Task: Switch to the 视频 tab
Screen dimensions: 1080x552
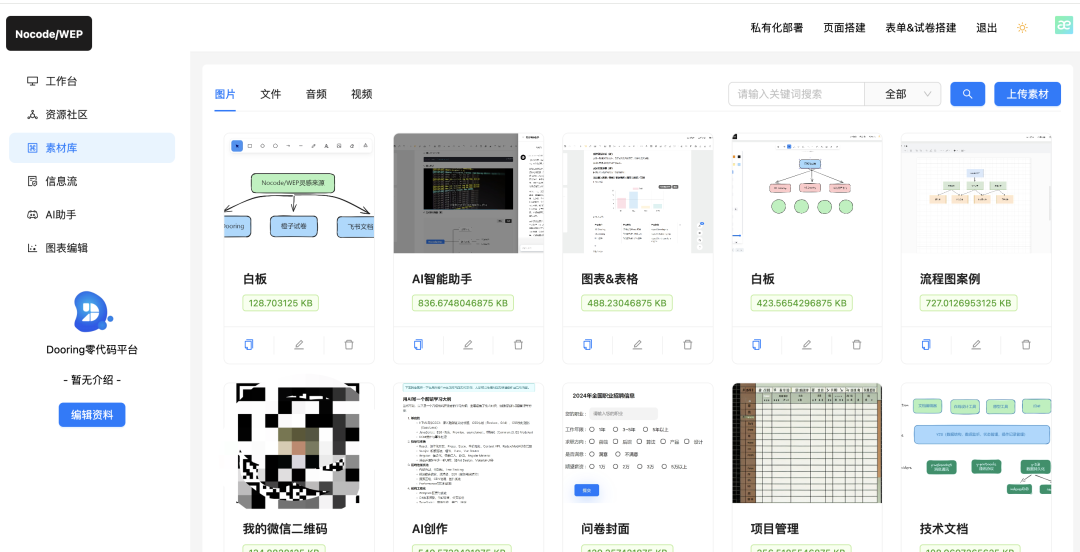Action: click(x=362, y=94)
